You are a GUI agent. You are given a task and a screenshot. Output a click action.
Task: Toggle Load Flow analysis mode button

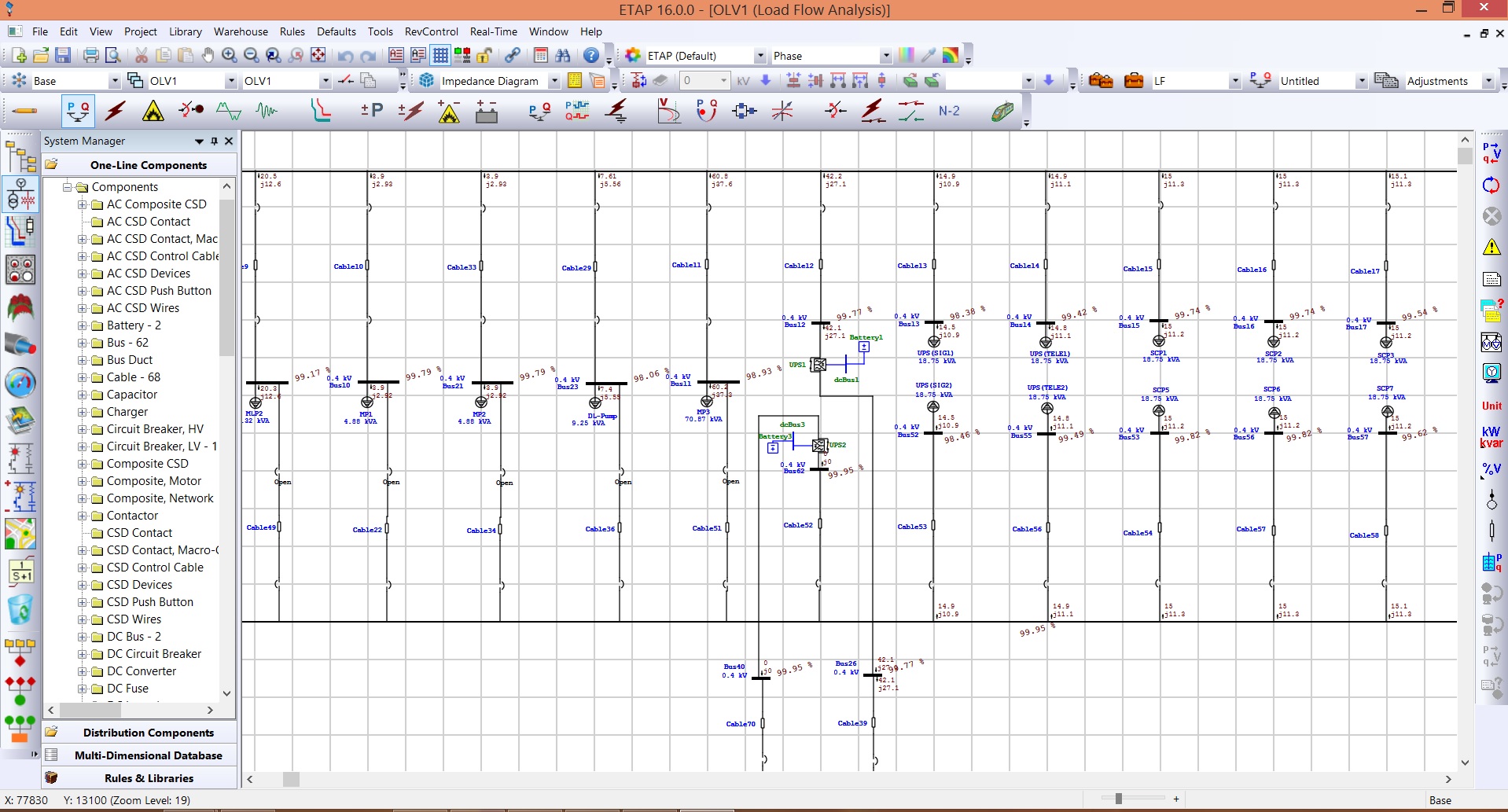click(78, 111)
